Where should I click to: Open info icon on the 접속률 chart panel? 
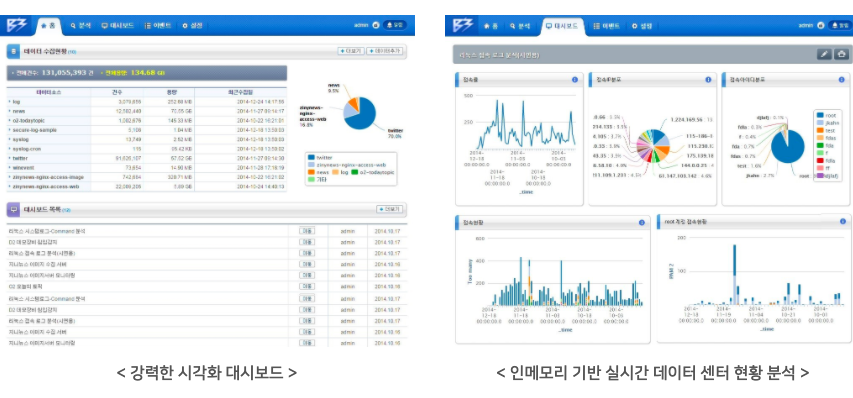[x=574, y=80]
